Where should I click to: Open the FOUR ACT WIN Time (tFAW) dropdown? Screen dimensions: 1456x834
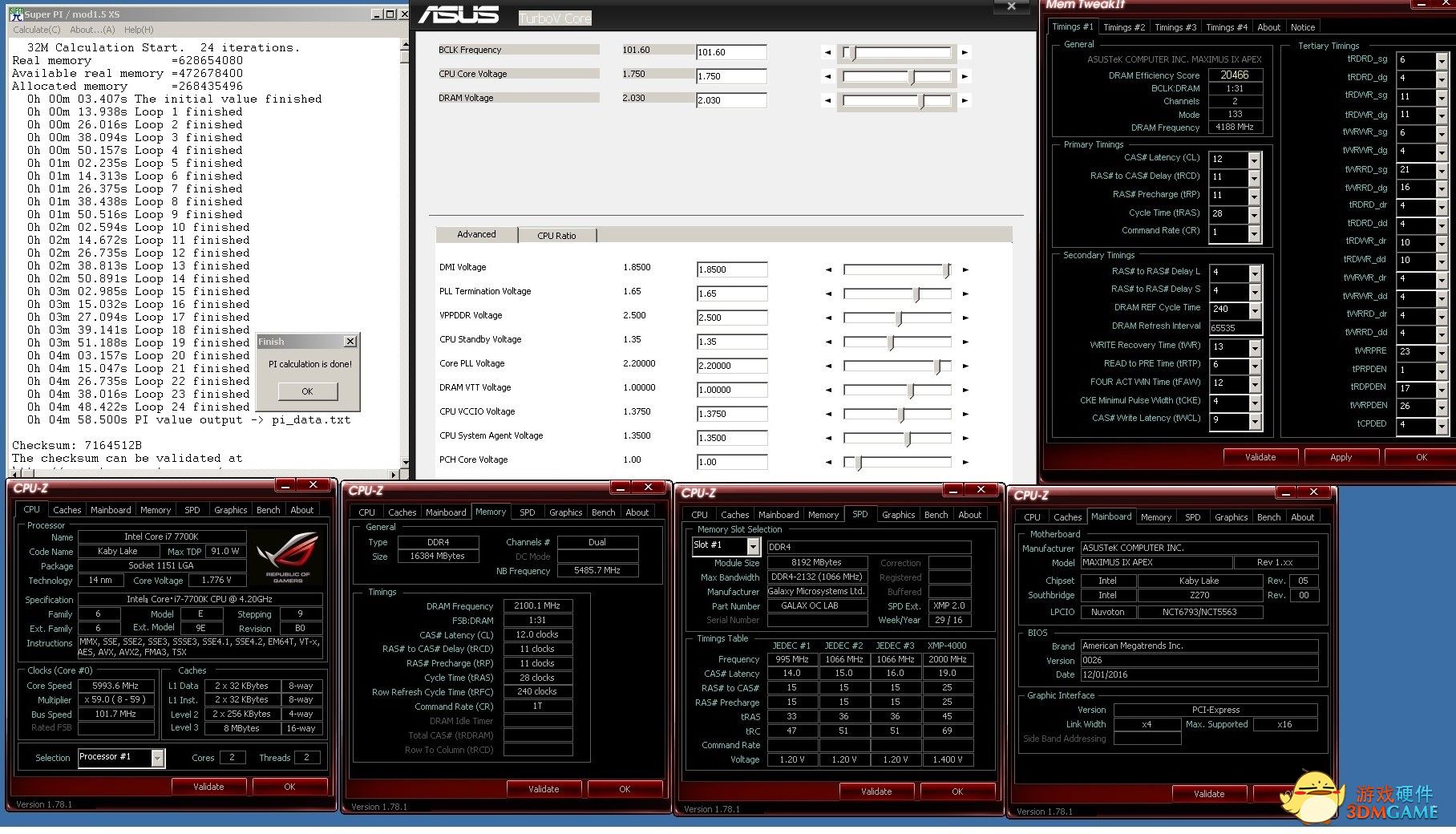point(1255,383)
